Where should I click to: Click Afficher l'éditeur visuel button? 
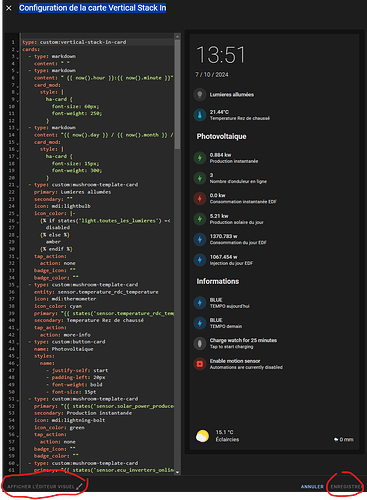point(45,487)
